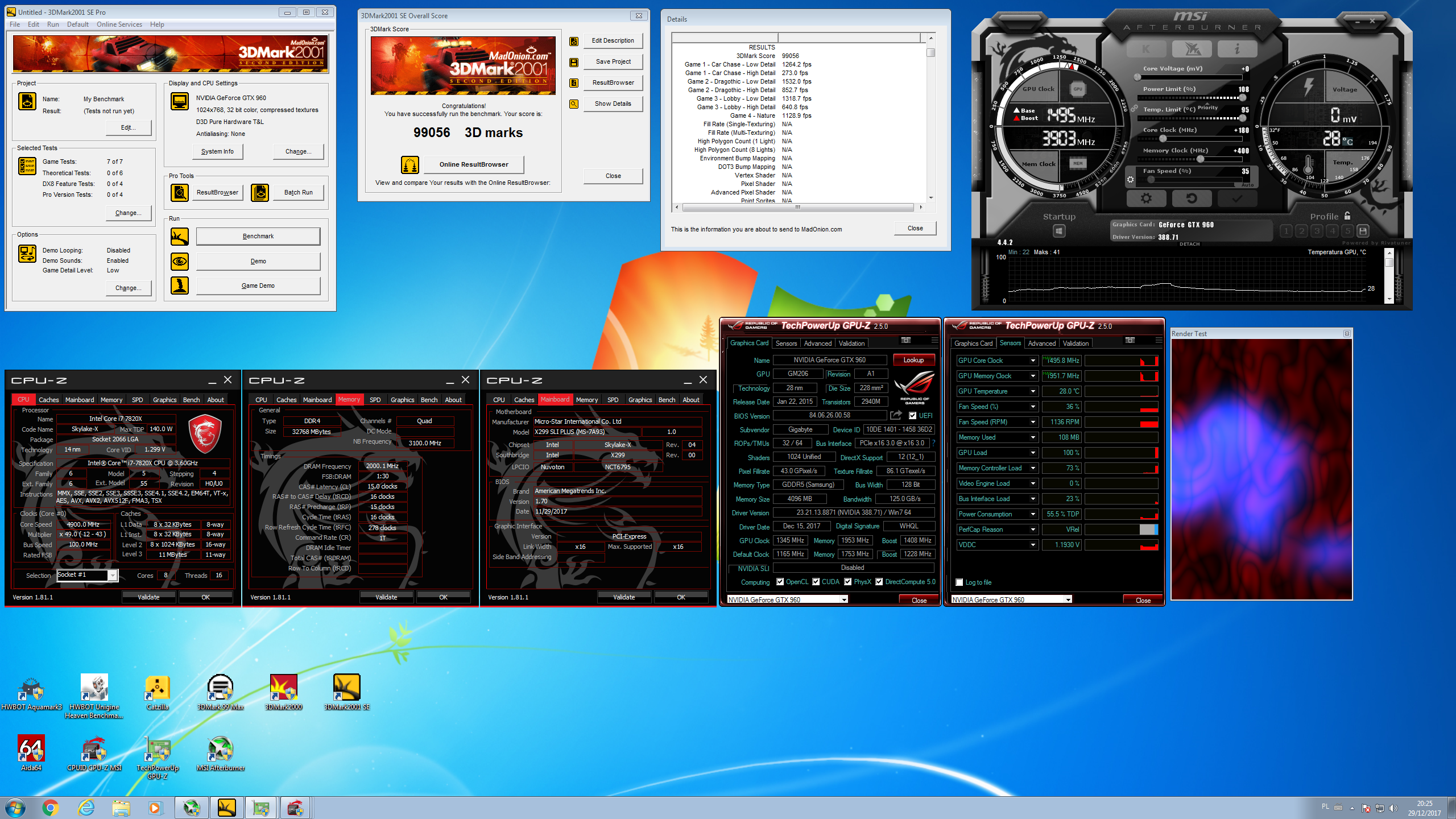Apply Afterburner settings with the checkmark button
1456x819 pixels.
click(1237, 198)
